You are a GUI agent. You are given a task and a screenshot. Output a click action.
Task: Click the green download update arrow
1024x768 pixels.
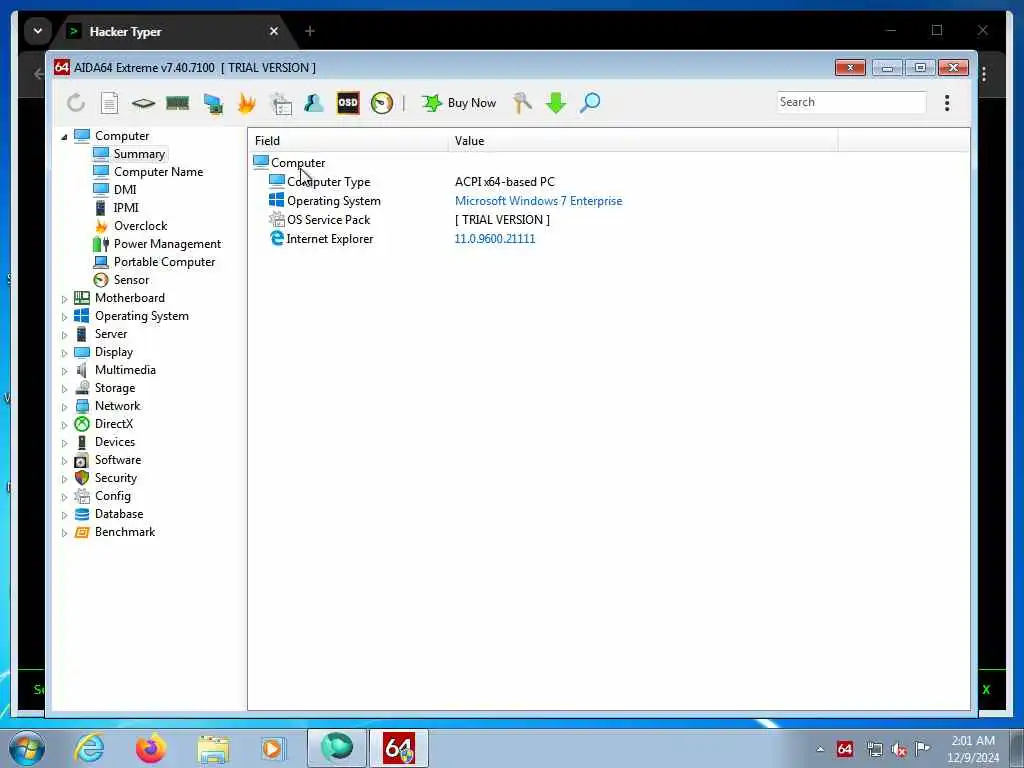point(556,103)
